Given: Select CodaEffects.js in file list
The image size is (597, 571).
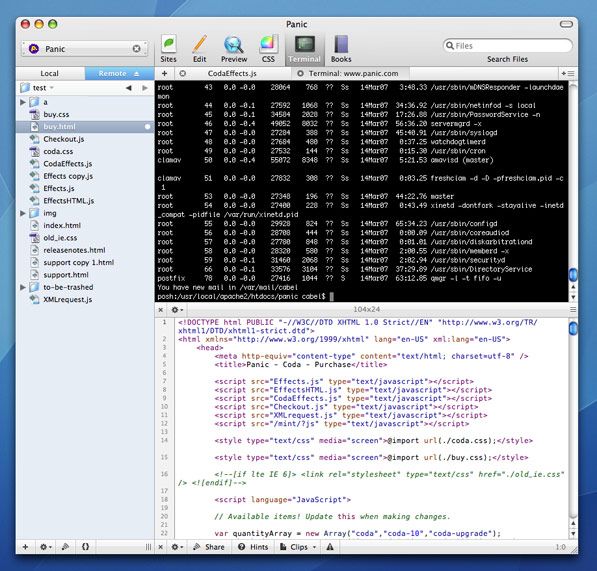Looking at the screenshot, I should [x=85, y=164].
